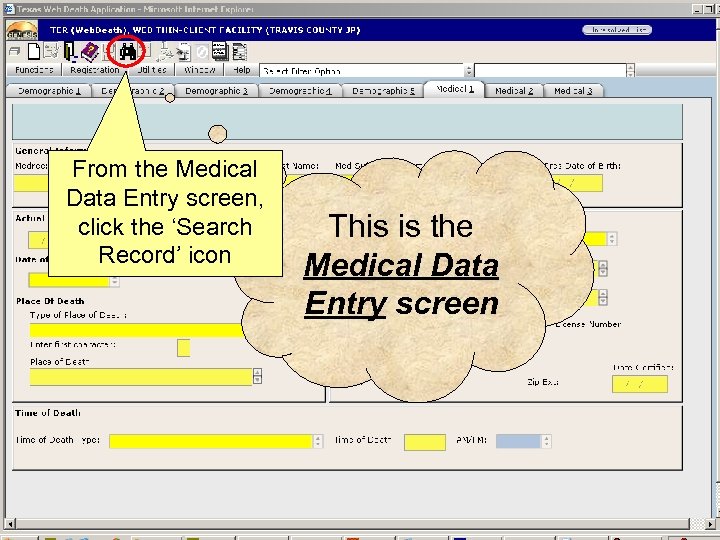Click the Date of Birth yellow field

point(579,183)
